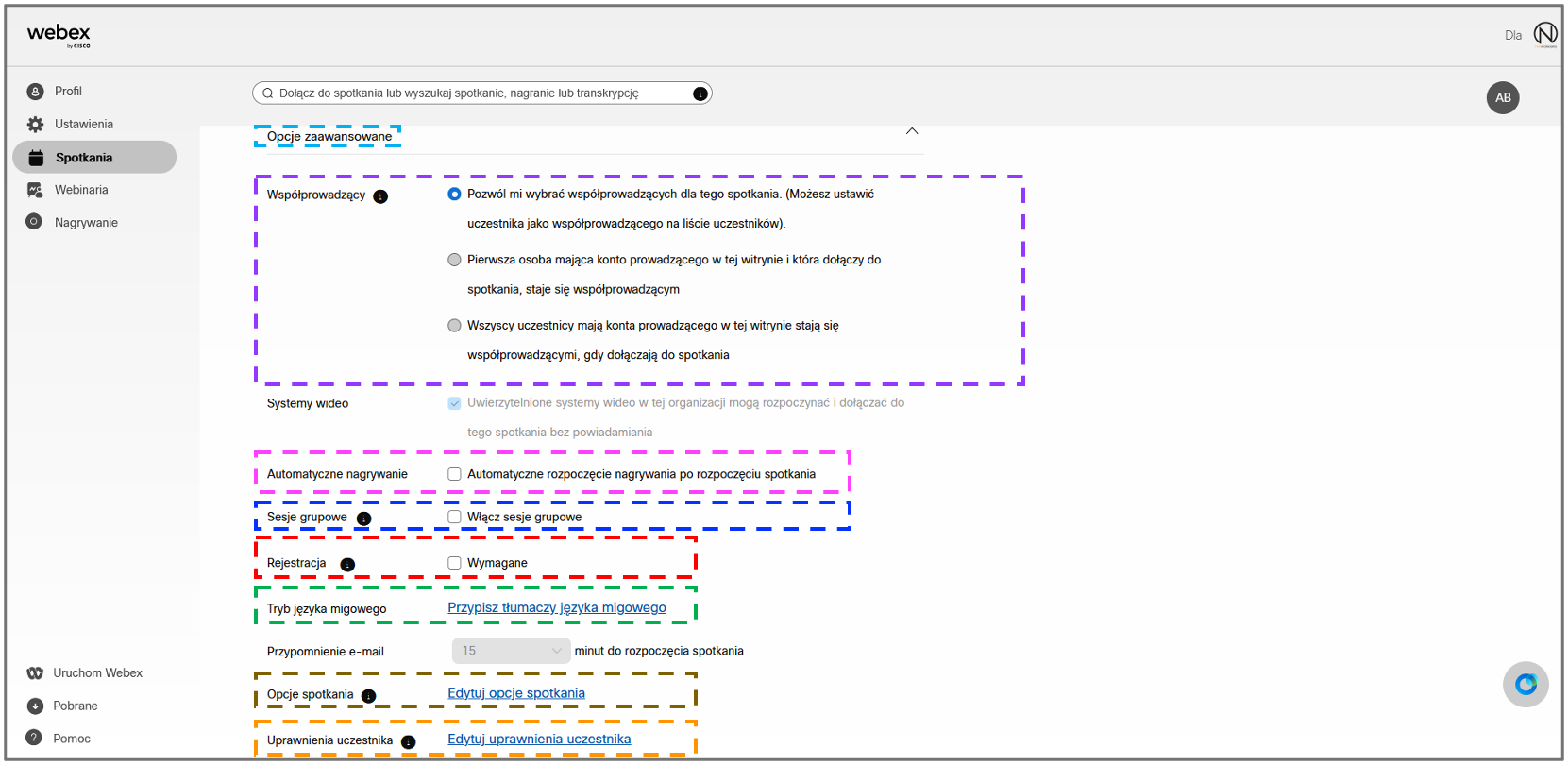
Task: Click 'Przypisz tłumaczy języka migowego' link
Action: 557,608
